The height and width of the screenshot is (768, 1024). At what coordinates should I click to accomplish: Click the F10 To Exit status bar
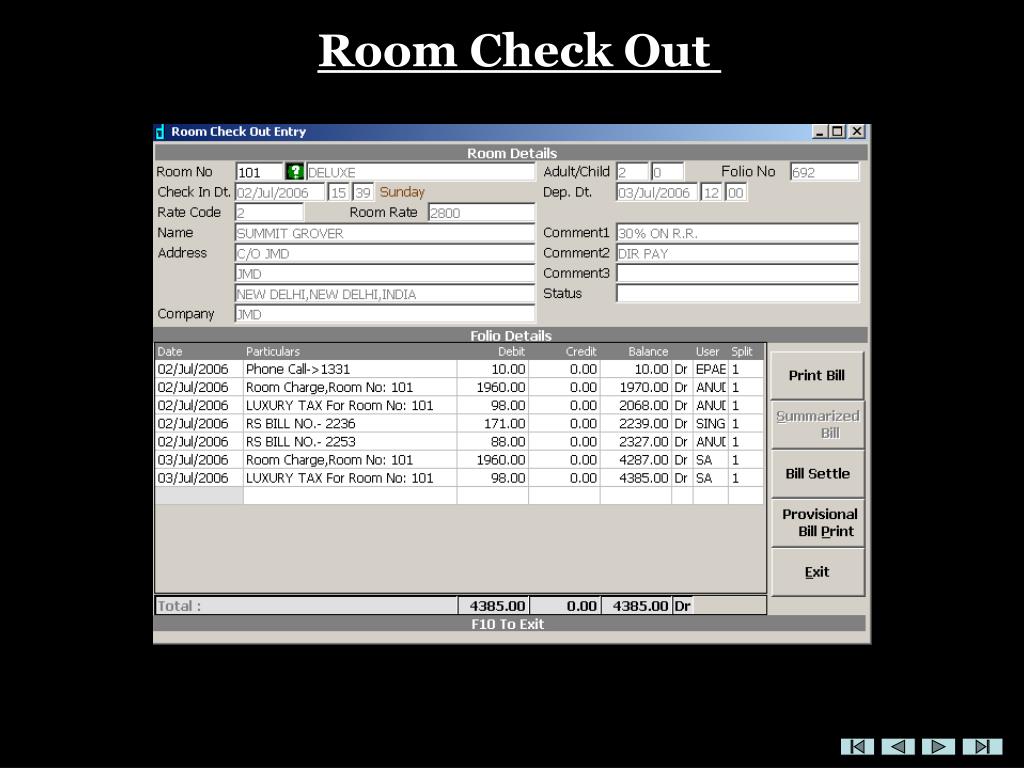click(509, 624)
